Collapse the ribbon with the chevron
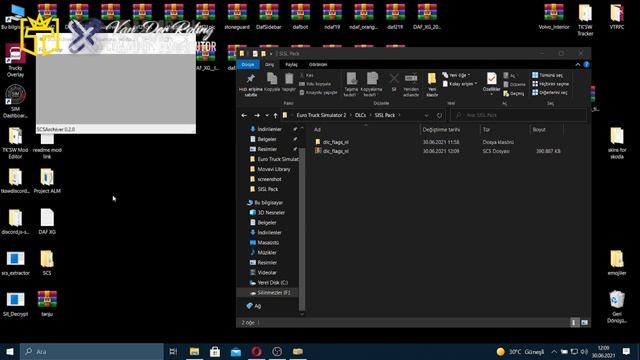 [x=578, y=64]
